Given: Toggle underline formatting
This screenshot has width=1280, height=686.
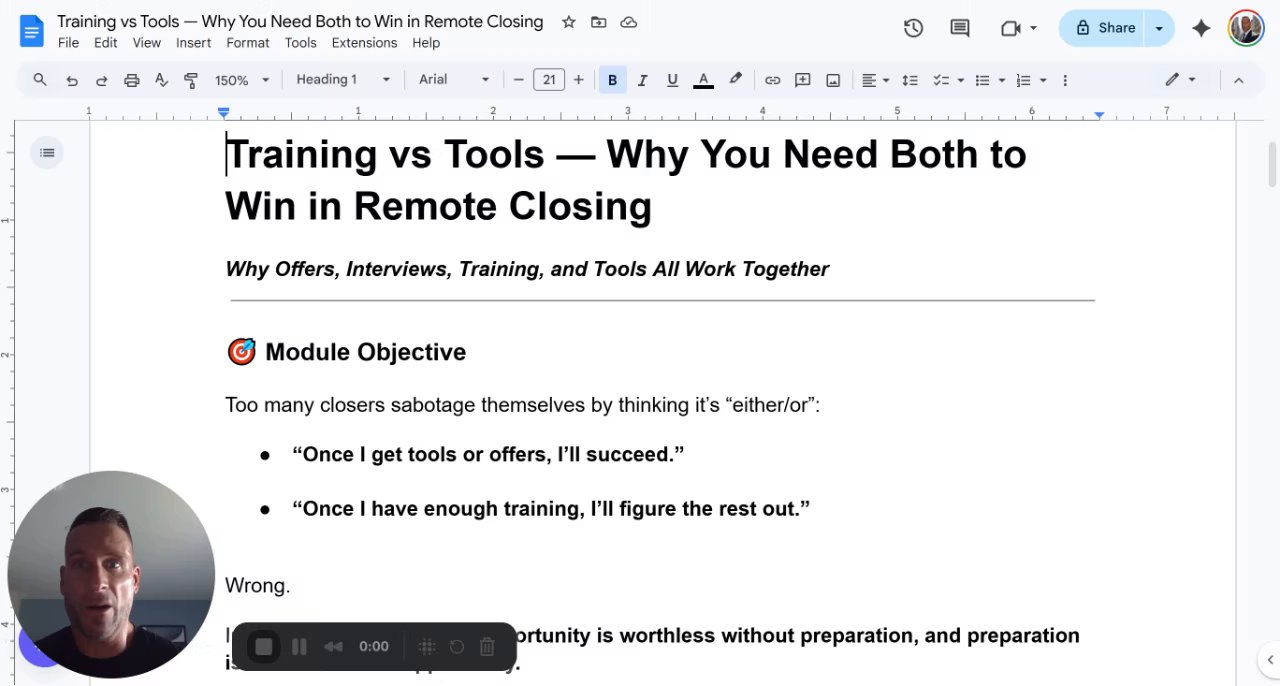Looking at the screenshot, I should pyautogui.click(x=672, y=80).
